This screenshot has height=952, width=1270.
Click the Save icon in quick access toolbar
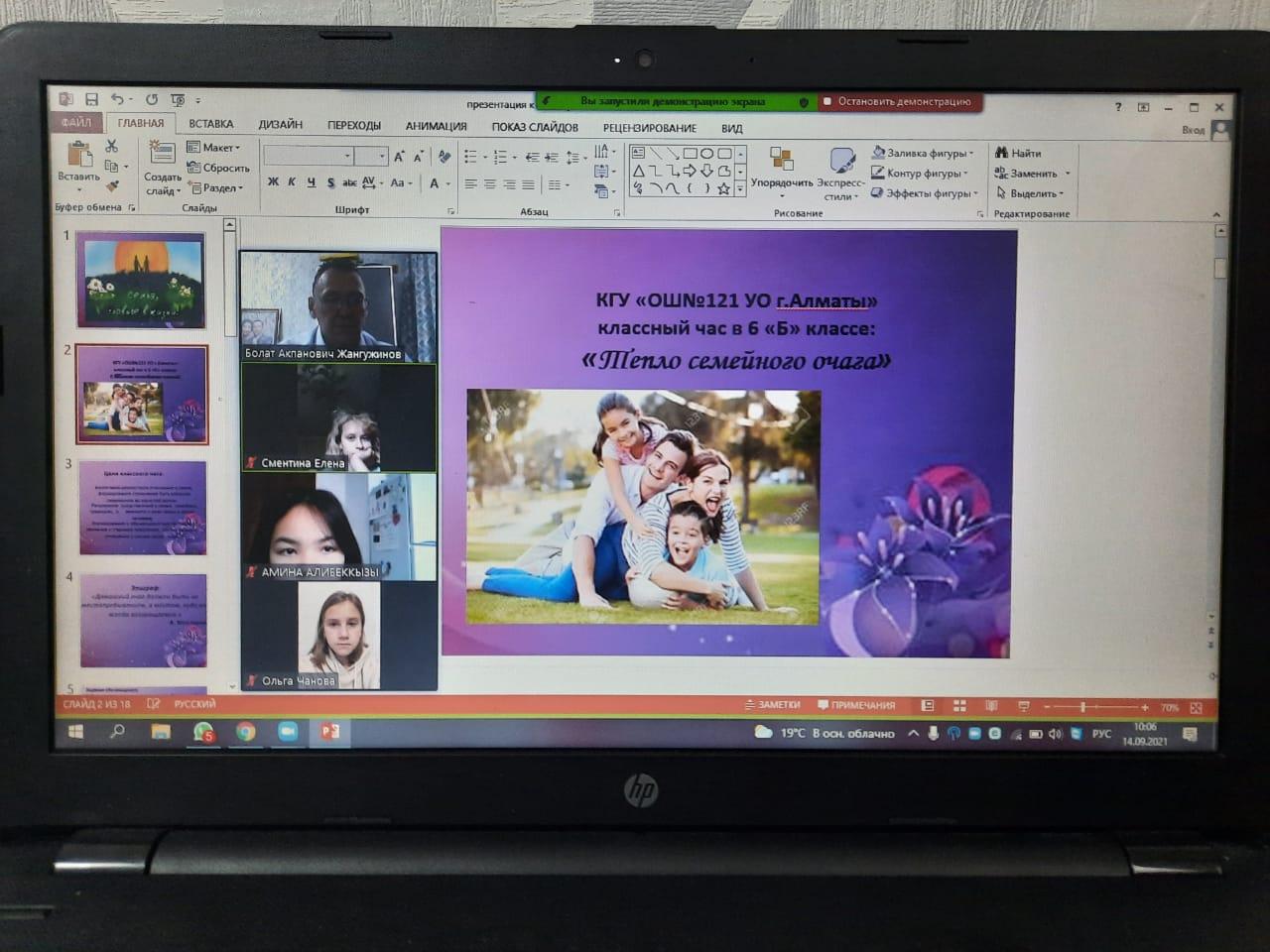click(91, 99)
